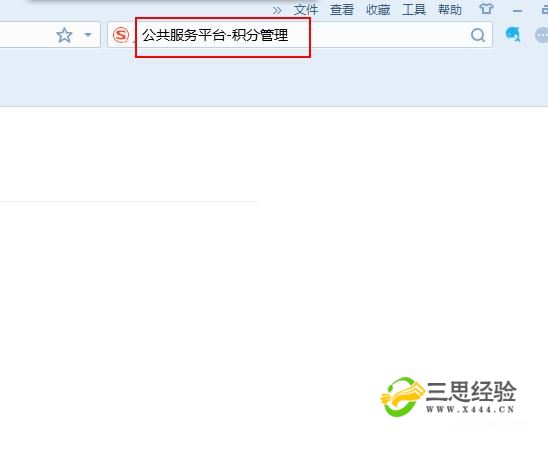Restore down the browser window
Image resolution: width=548 pixels, height=449 pixels.
click(x=545, y=10)
